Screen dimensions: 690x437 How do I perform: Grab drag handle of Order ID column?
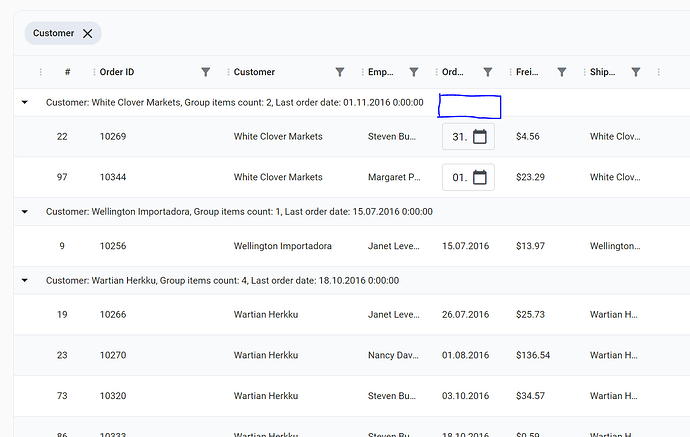(x=94, y=72)
